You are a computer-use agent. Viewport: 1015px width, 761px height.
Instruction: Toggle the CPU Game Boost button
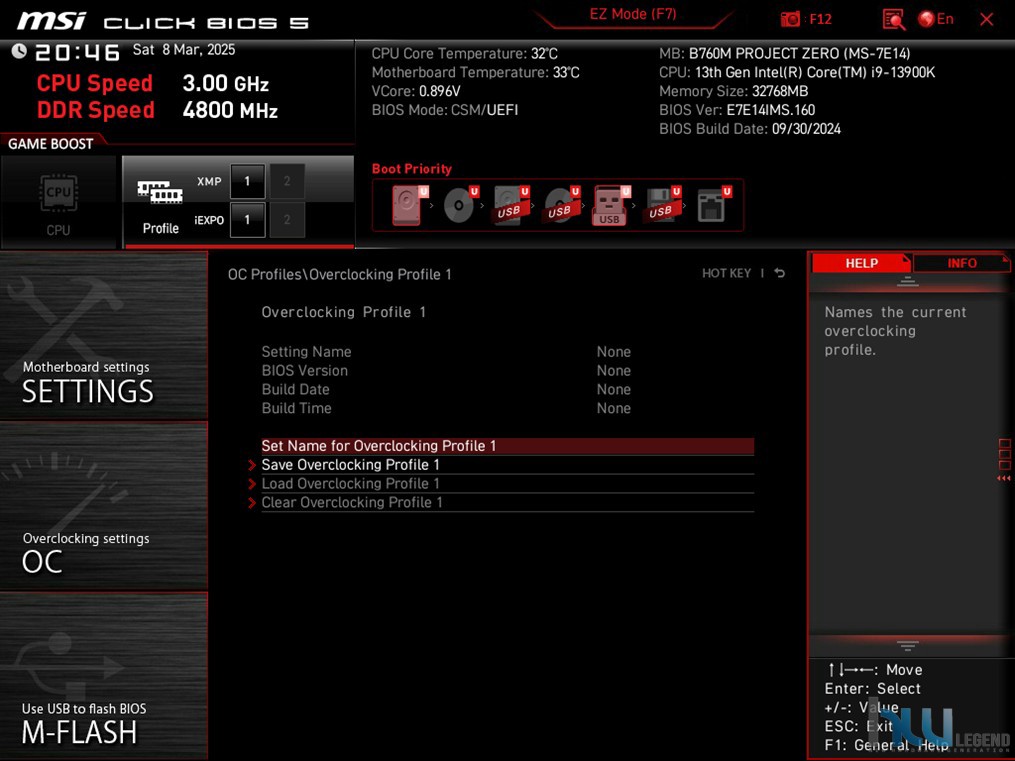58,202
